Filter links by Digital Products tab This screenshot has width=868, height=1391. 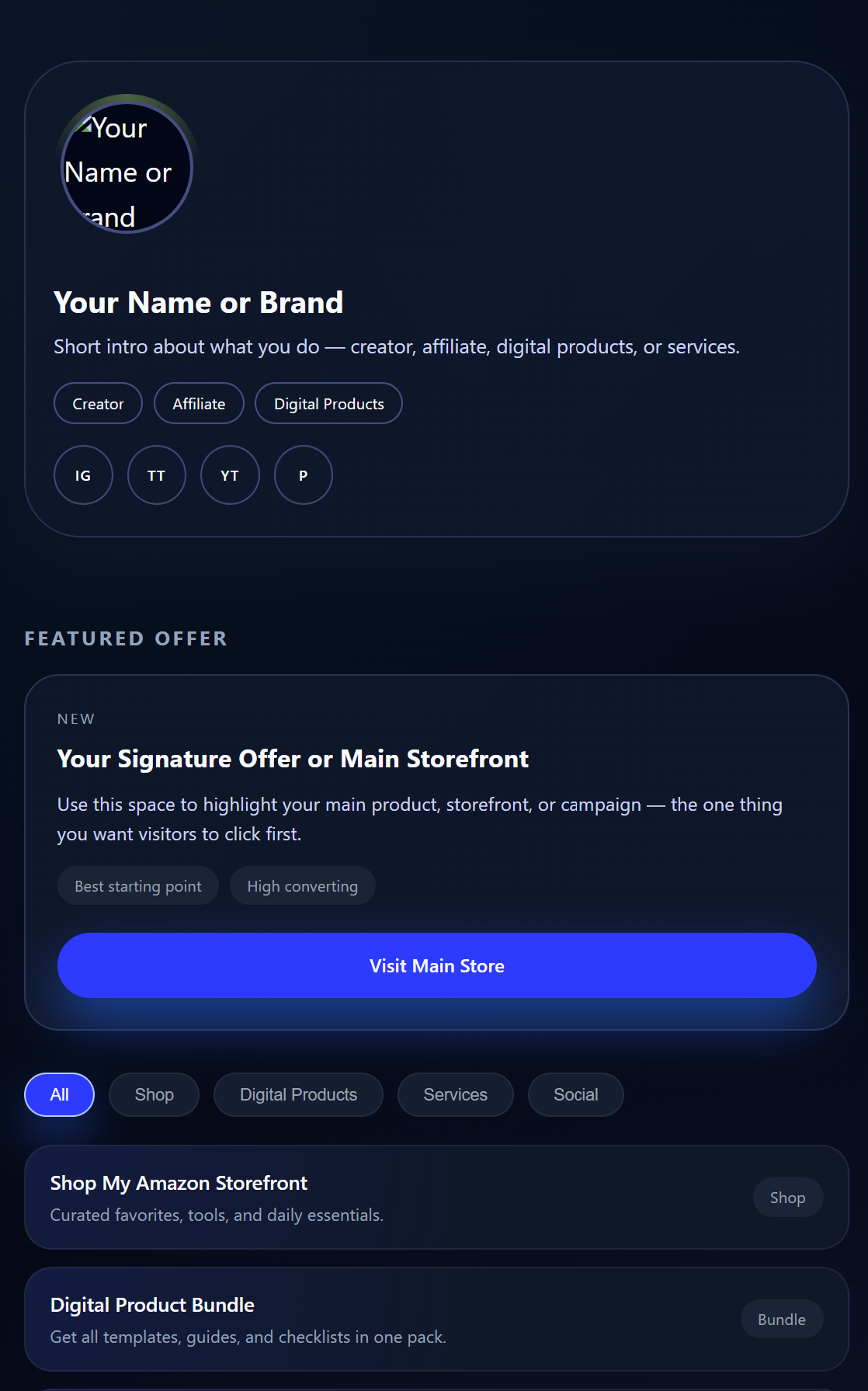(298, 1094)
